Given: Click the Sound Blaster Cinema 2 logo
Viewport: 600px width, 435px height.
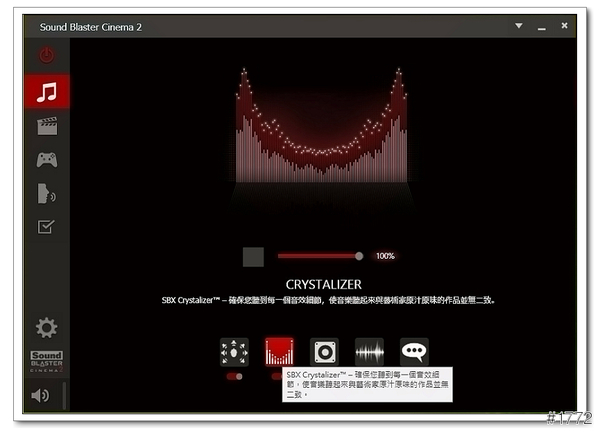Looking at the screenshot, I should tap(47, 362).
